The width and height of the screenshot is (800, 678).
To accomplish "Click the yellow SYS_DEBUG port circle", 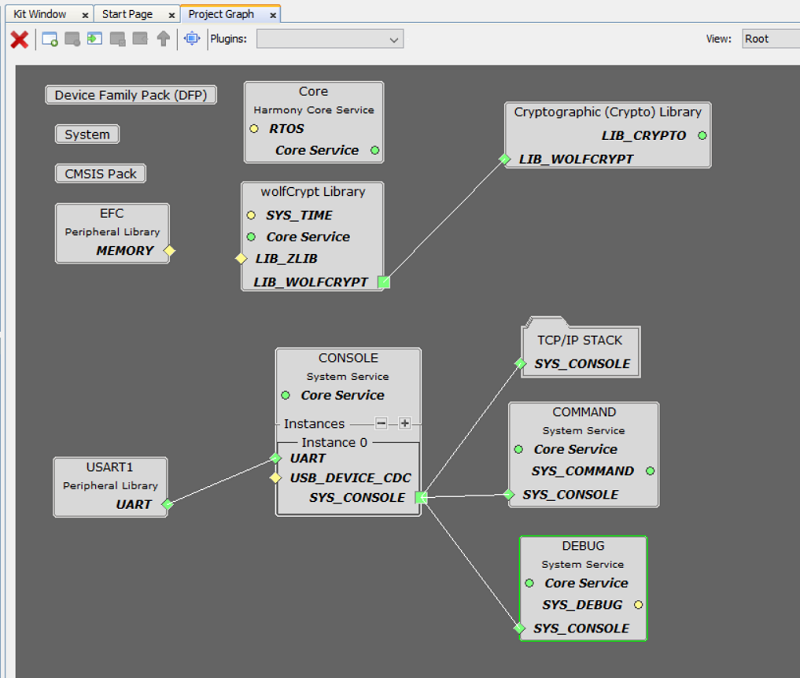I will [x=638, y=605].
